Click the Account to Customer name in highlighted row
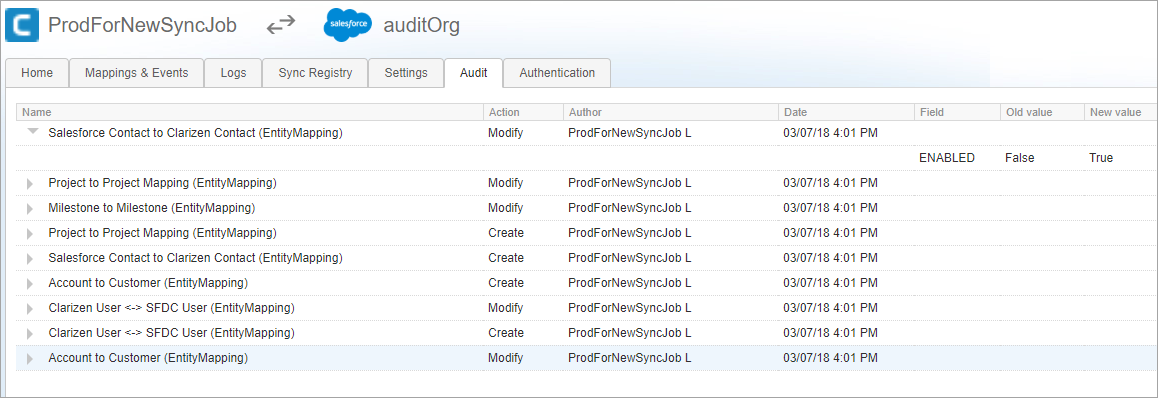The image size is (1158, 398). (x=148, y=358)
